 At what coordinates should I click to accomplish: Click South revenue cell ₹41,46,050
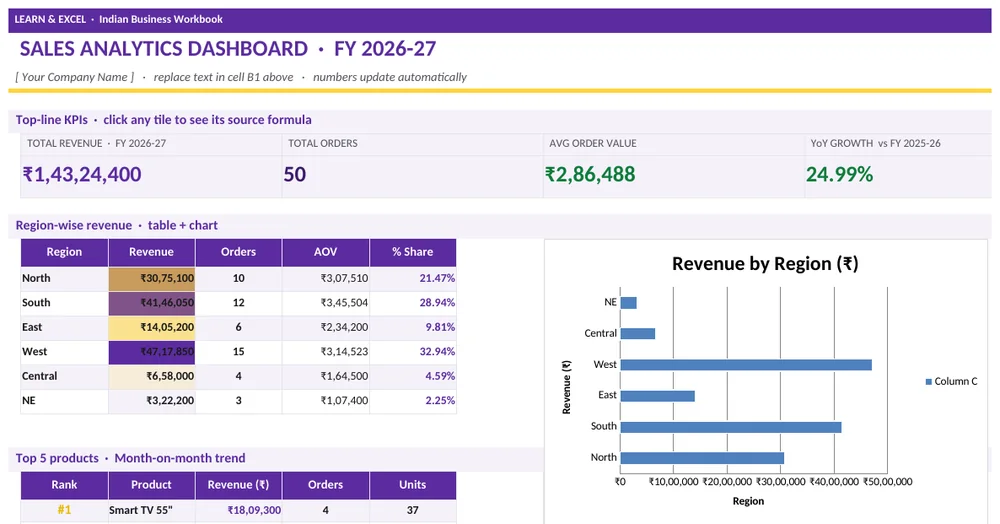point(151,303)
